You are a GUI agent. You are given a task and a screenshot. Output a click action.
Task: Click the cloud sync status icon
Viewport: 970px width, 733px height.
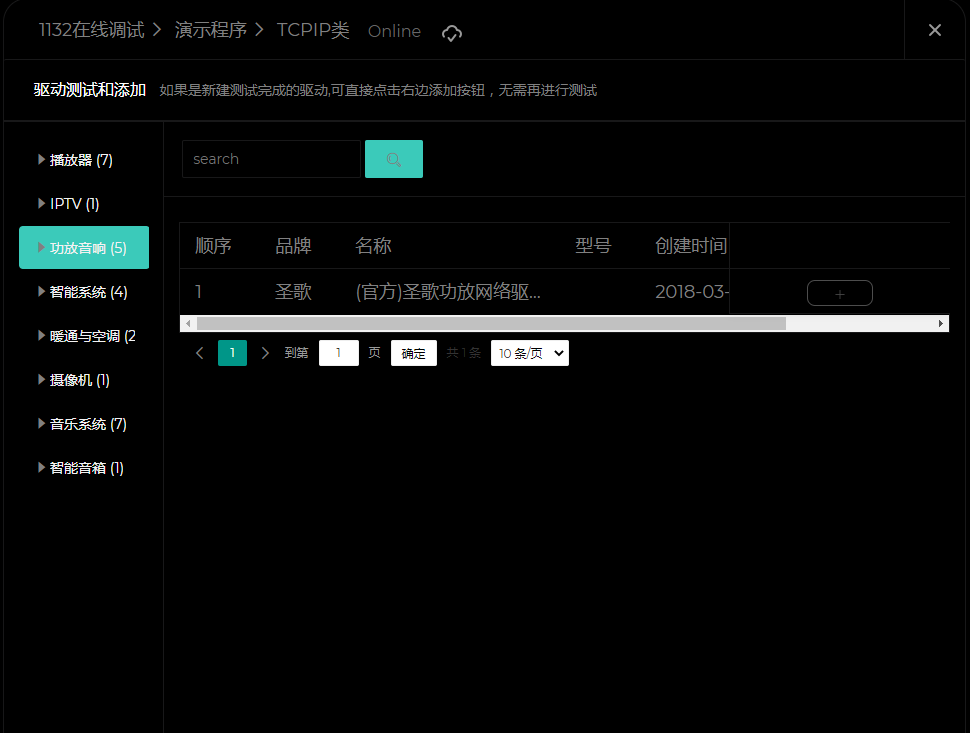click(452, 33)
